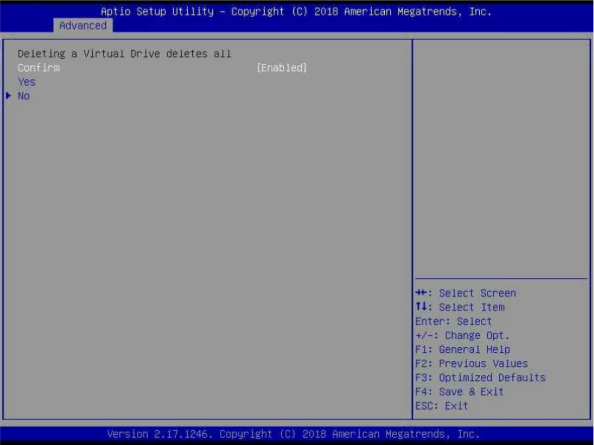Image resolution: width=594 pixels, height=445 pixels.
Task: Click the Aptio Setup Utility title header
Action: [296, 11]
